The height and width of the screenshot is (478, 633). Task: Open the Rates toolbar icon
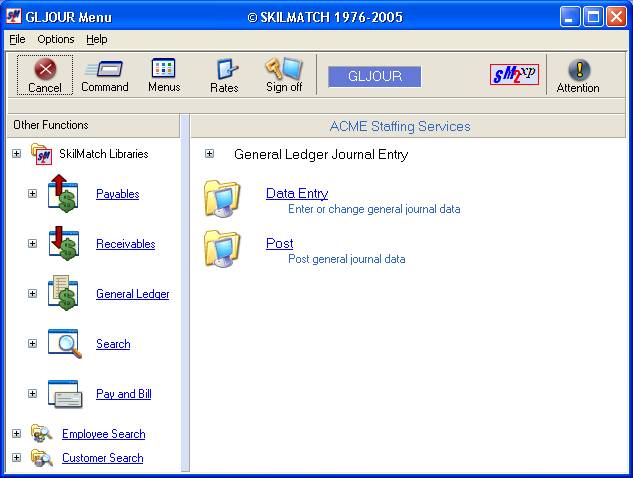(226, 69)
